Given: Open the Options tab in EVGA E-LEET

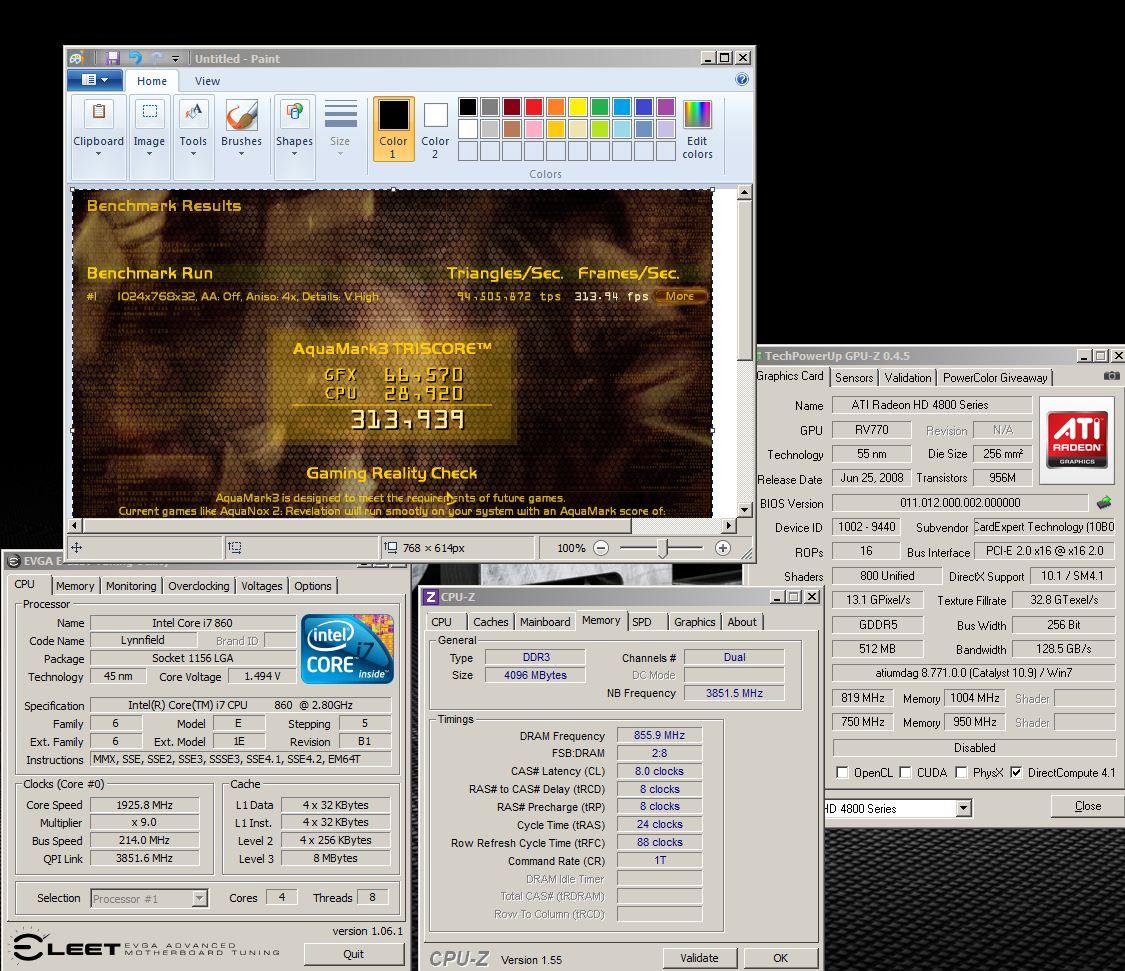Looking at the screenshot, I should (x=313, y=586).
